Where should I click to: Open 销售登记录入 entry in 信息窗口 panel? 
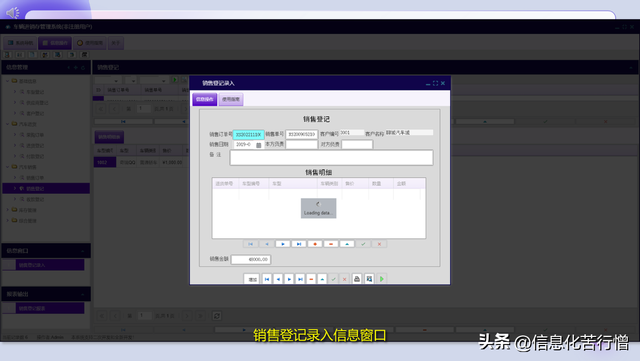50,265
